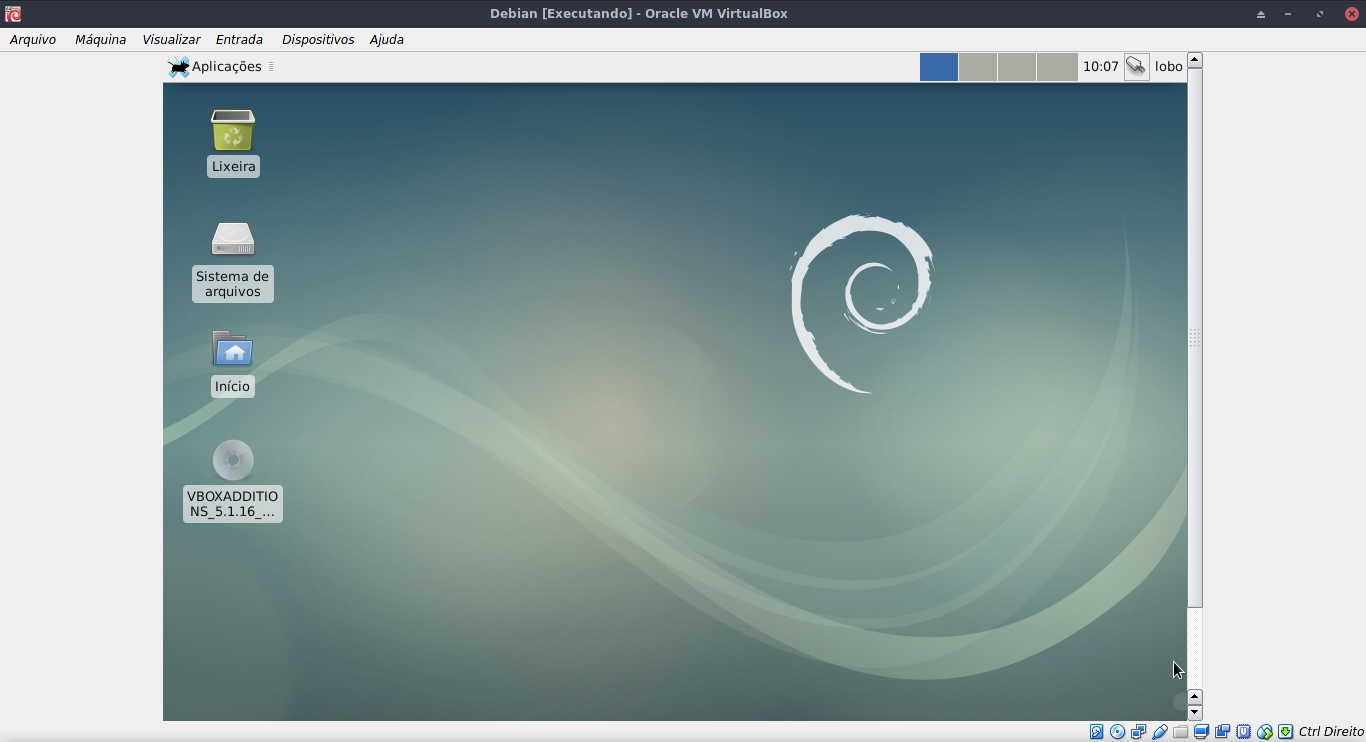1366x742 pixels.
Task: Select the Sistema de arquivos drive icon
Action: pos(233,239)
